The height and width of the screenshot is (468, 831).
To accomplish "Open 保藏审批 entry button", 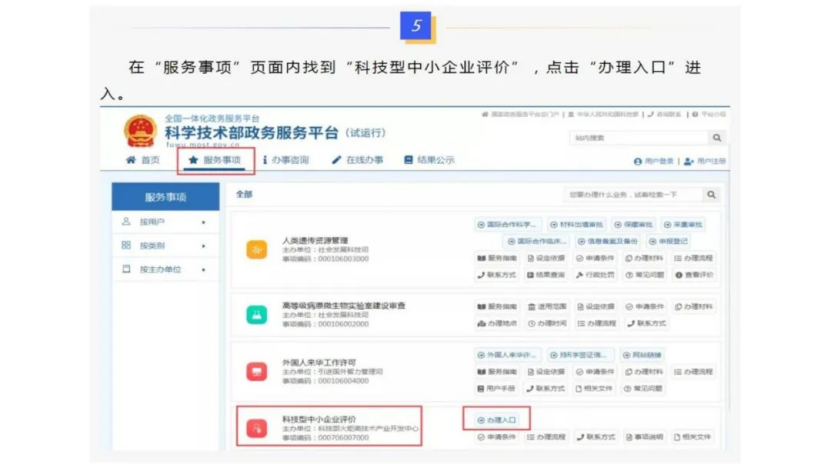I will 633,225.
